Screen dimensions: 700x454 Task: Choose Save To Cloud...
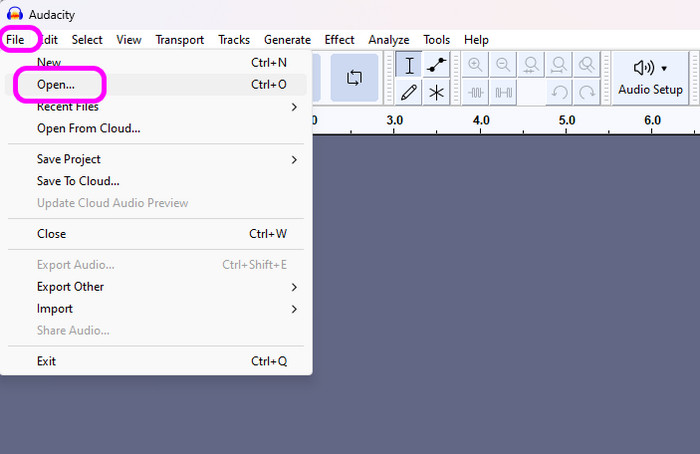tap(156, 181)
